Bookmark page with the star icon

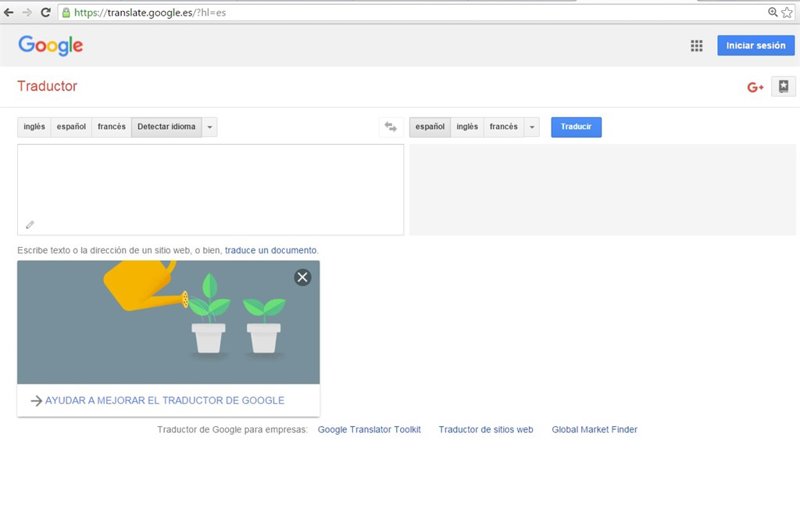[788, 12]
